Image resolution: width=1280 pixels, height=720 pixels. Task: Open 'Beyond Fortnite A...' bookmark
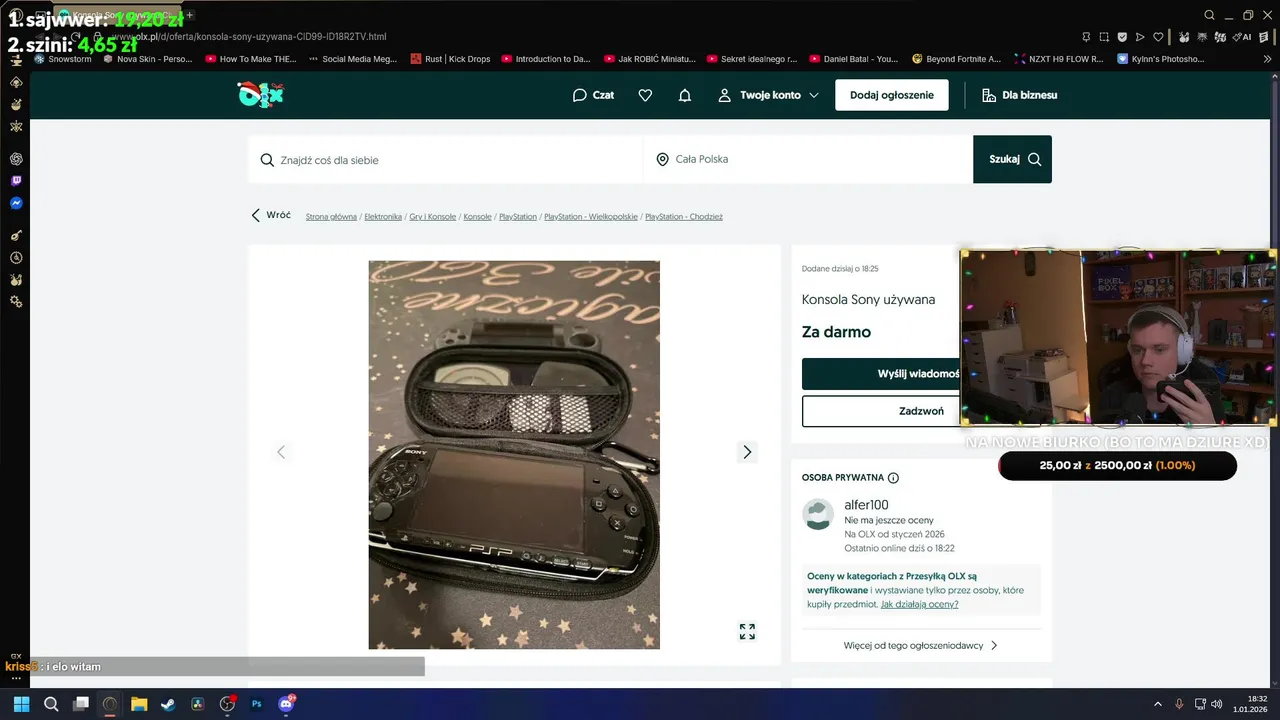(956, 59)
